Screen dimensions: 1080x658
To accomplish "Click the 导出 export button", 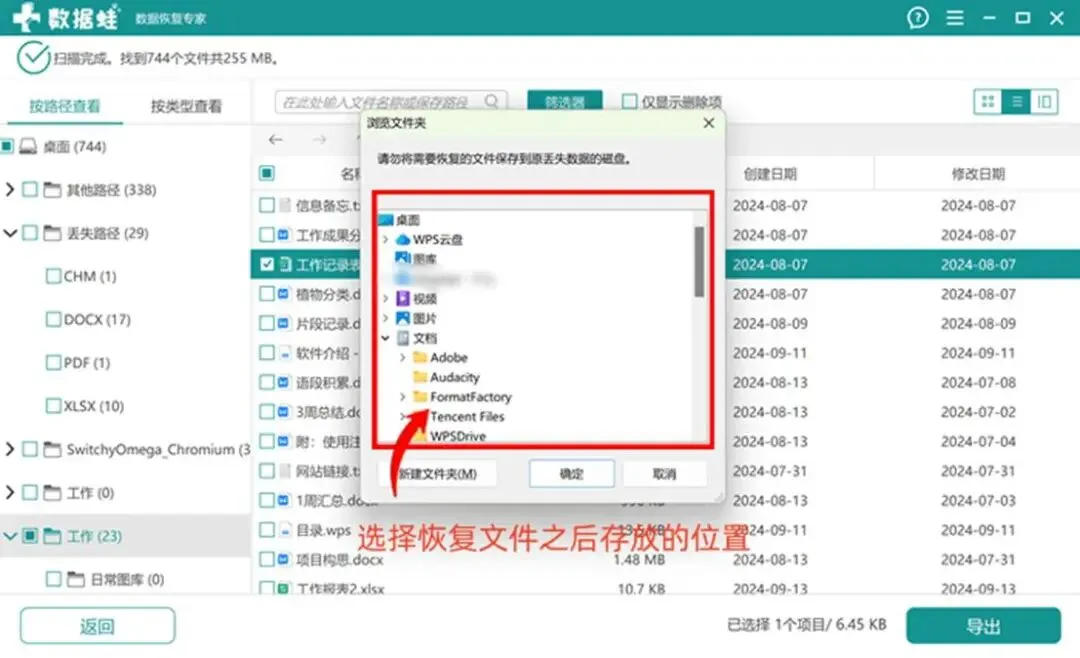I will tap(983, 626).
